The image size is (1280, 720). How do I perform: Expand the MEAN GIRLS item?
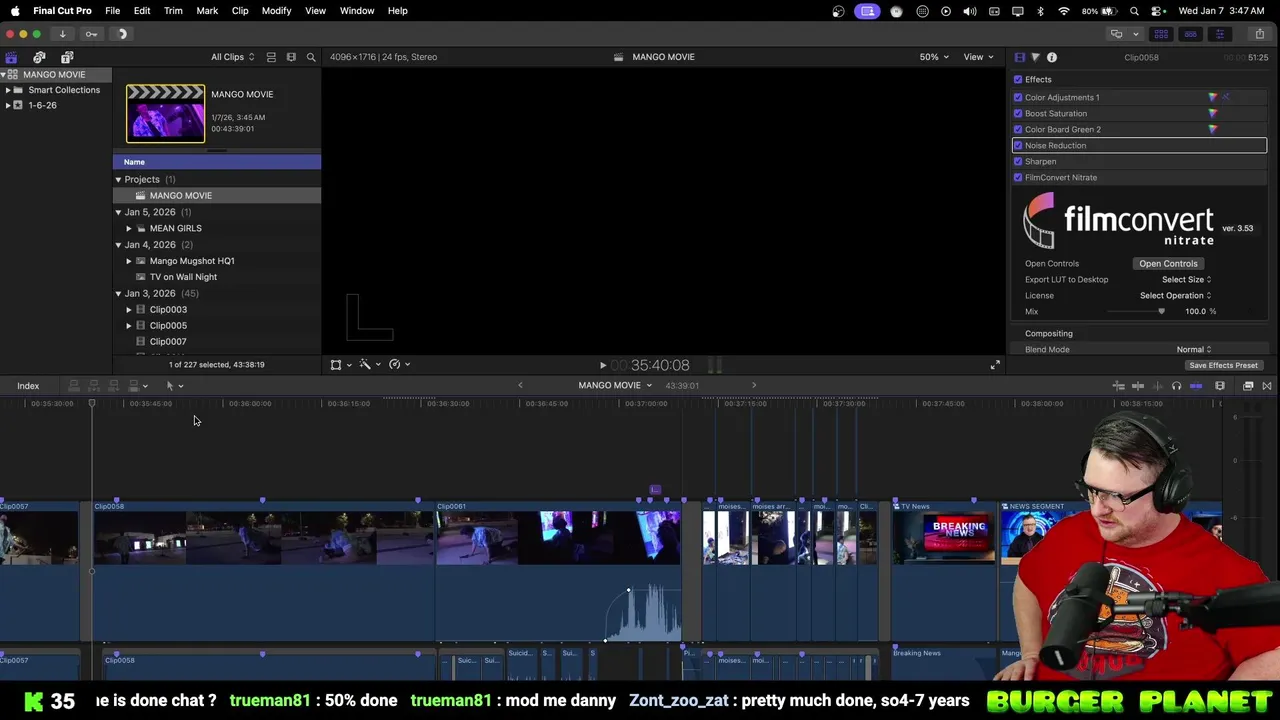click(x=128, y=228)
